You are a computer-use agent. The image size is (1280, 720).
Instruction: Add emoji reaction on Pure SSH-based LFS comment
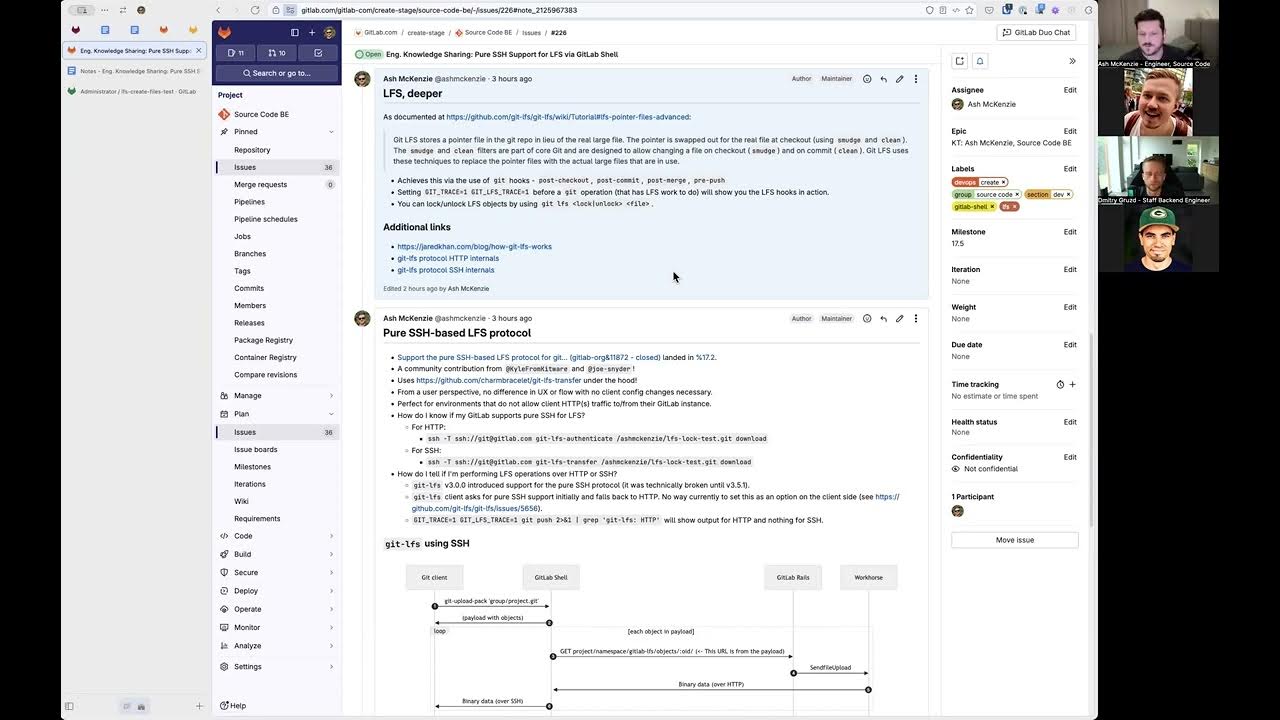(x=867, y=319)
